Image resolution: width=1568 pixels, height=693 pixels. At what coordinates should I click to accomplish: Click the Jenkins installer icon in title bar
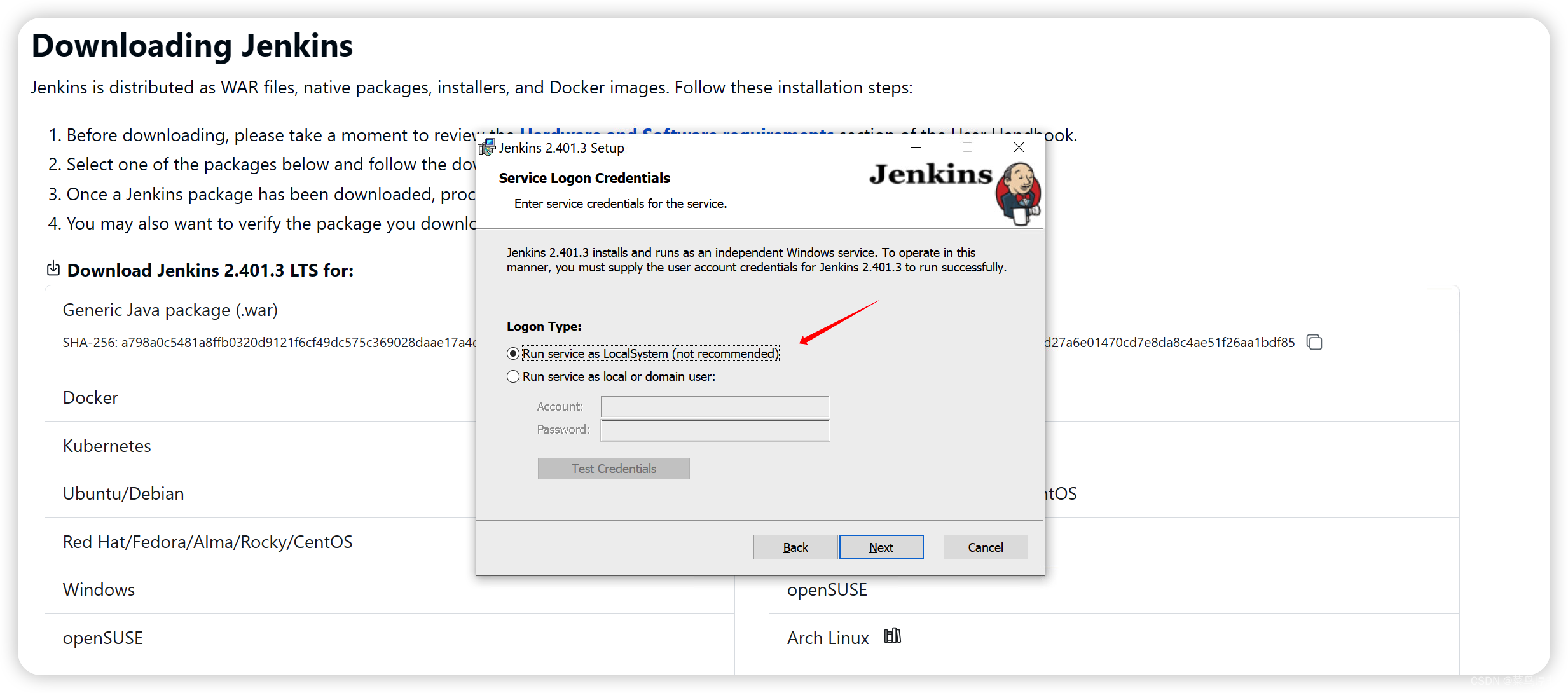pos(487,148)
